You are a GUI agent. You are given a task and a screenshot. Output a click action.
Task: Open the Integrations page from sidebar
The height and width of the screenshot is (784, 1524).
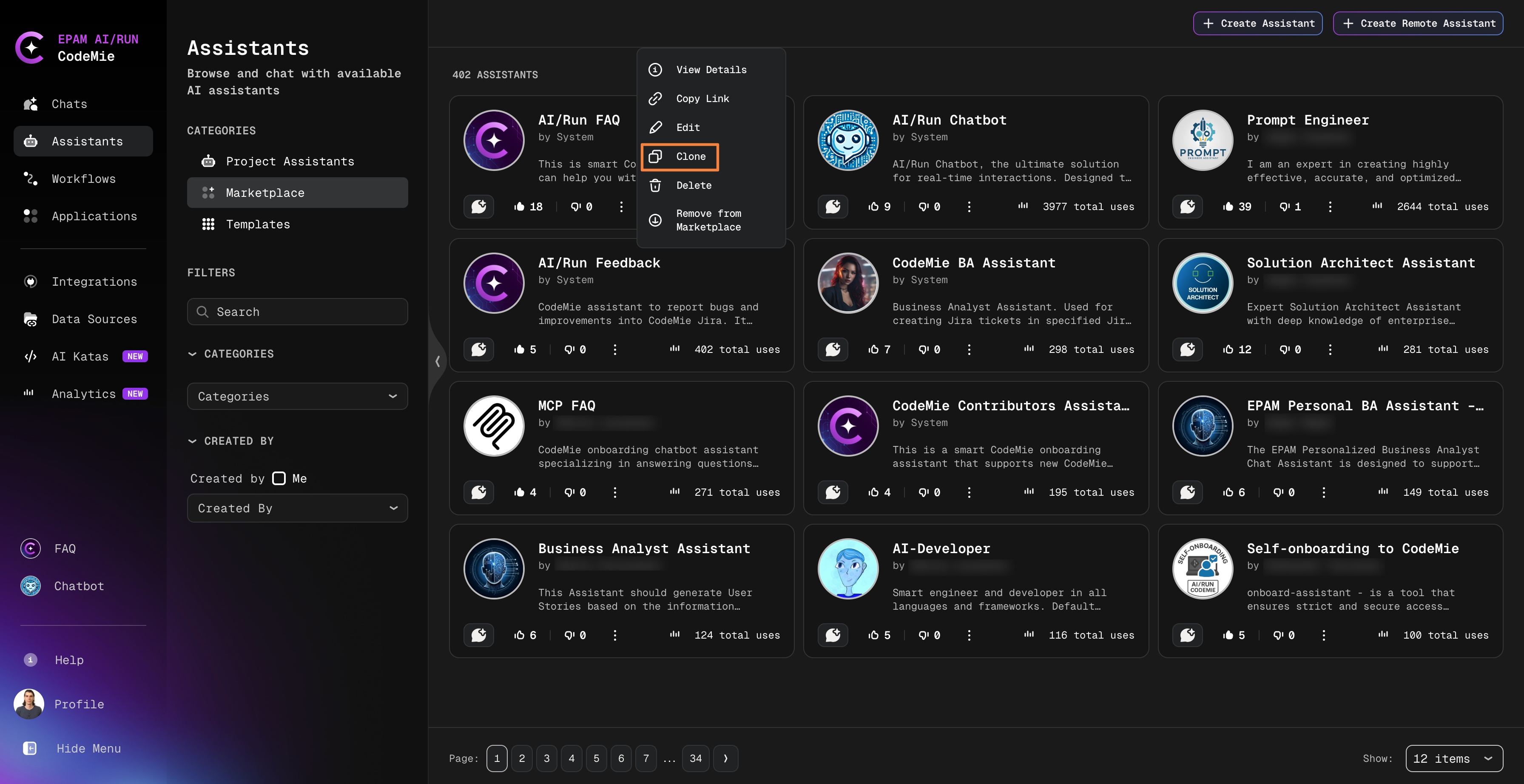(94, 281)
